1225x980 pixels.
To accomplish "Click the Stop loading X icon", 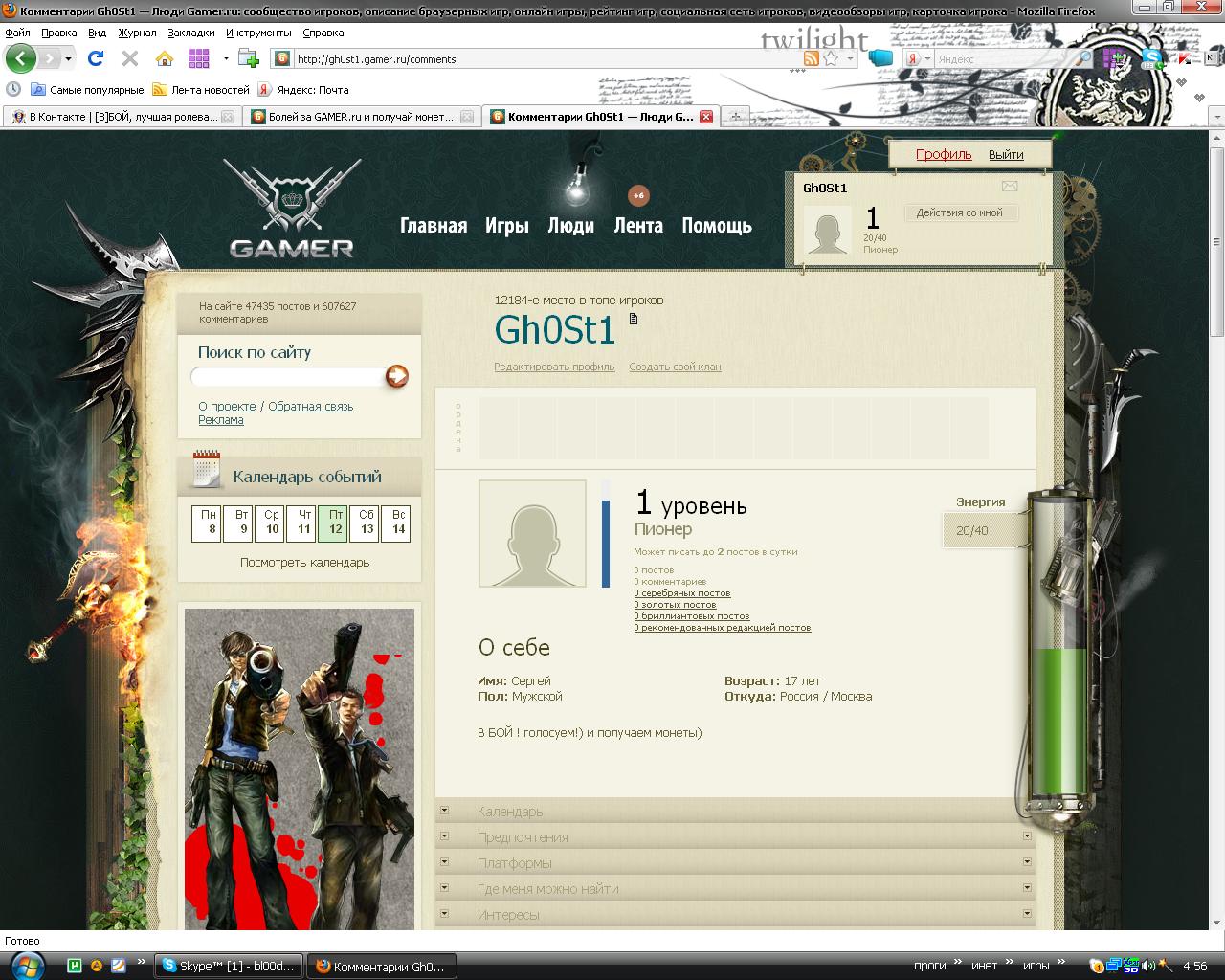I will 130,58.
